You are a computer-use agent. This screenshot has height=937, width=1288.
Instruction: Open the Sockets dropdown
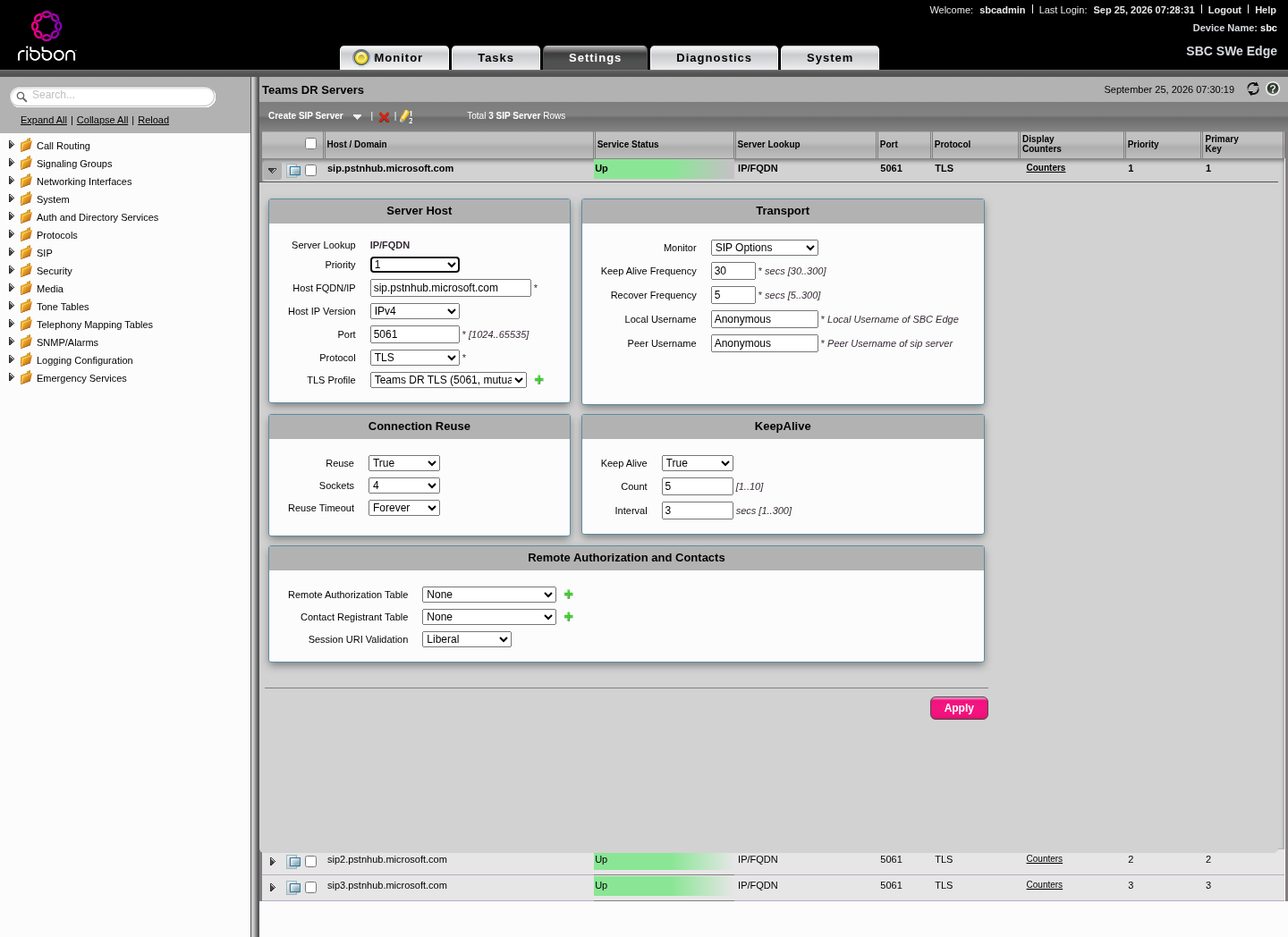pyautogui.click(x=404, y=485)
